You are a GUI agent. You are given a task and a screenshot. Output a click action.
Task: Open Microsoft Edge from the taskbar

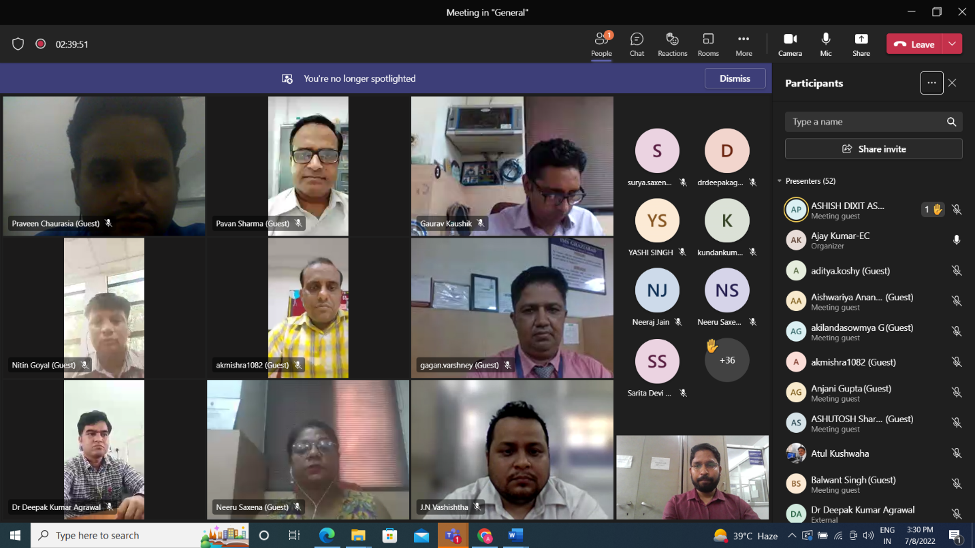[x=326, y=536]
